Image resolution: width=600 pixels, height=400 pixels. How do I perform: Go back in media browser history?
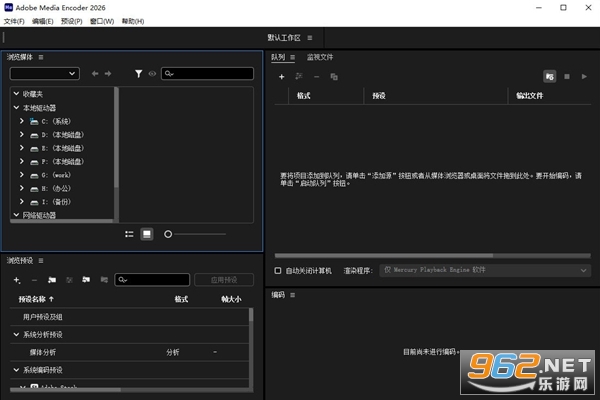(95, 73)
